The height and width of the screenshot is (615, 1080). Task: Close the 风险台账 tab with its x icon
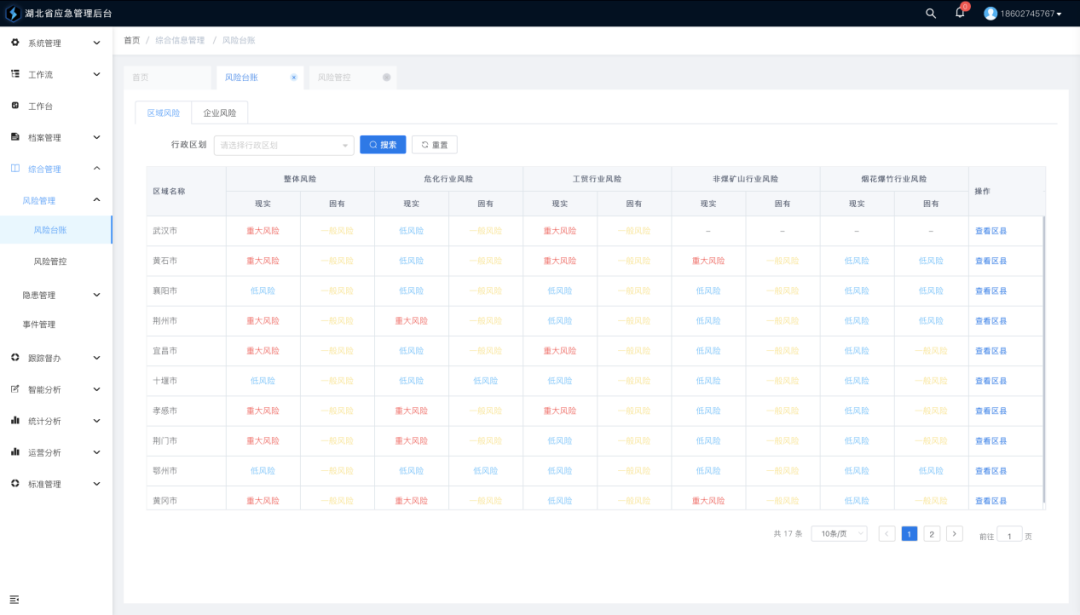(293, 77)
